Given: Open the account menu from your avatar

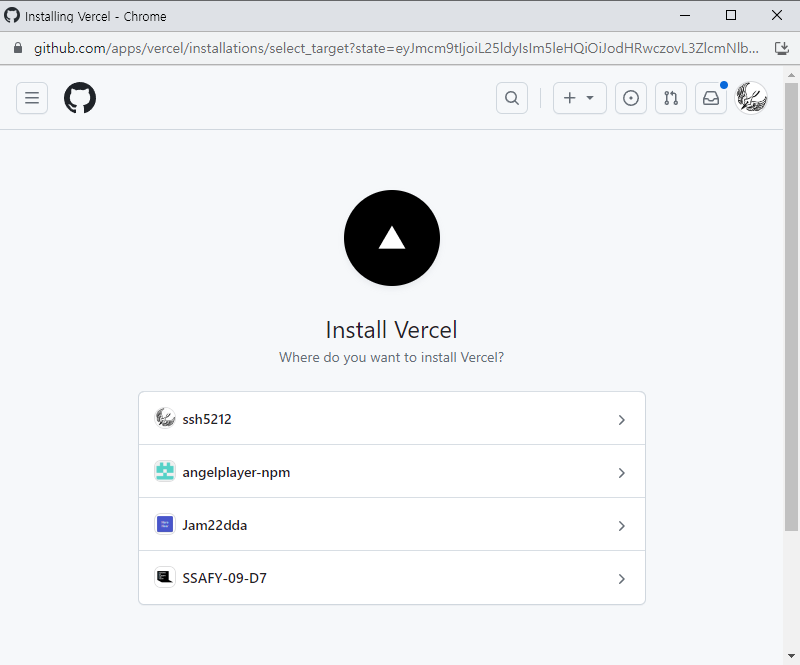Looking at the screenshot, I should pyautogui.click(x=752, y=97).
